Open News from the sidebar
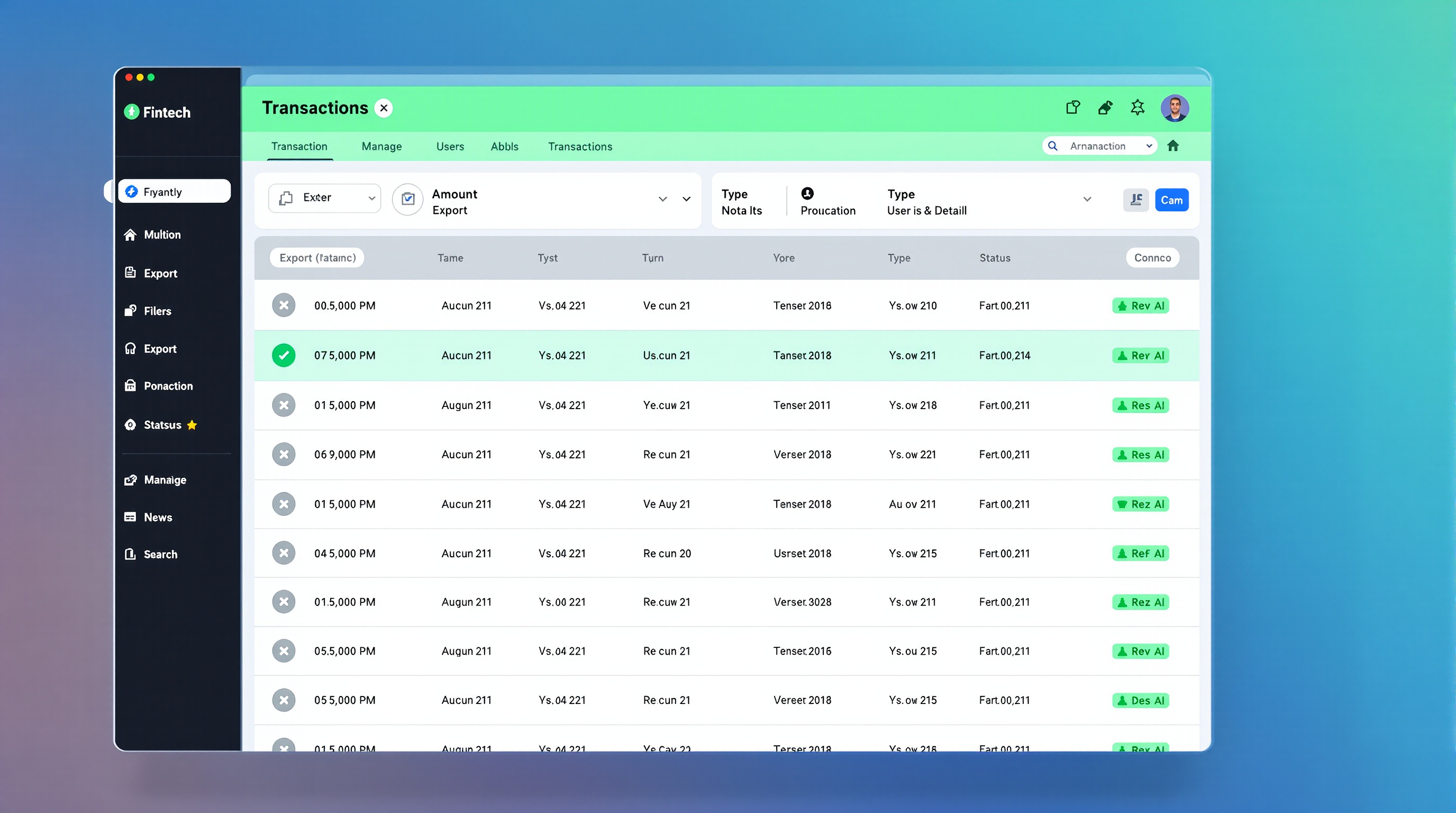 click(157, 517)
